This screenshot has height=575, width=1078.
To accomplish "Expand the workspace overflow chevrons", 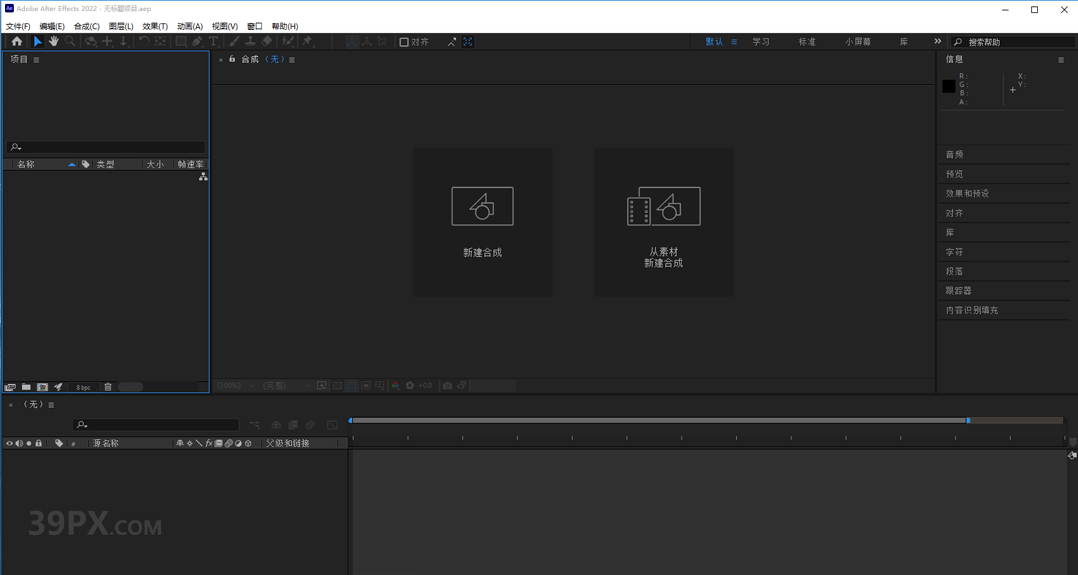I will 937,41.
